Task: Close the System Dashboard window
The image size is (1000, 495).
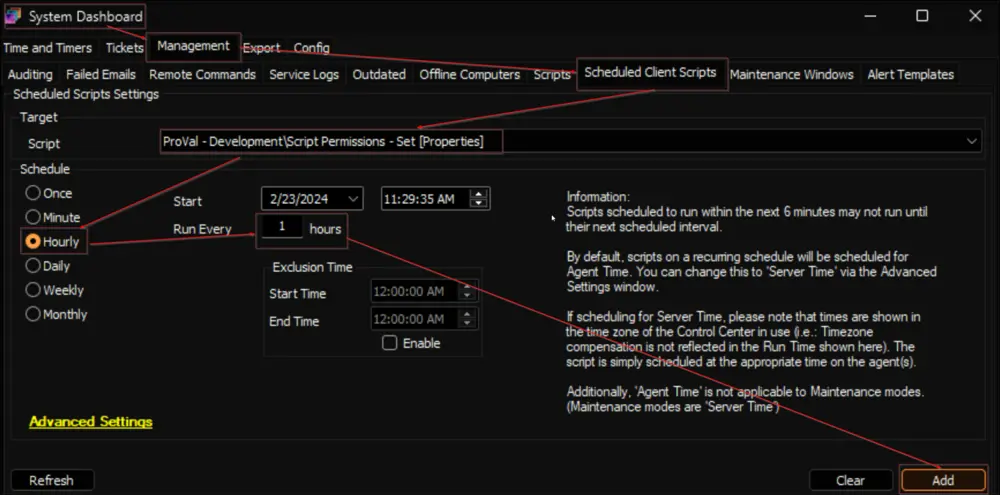Action: click(975, 16)
